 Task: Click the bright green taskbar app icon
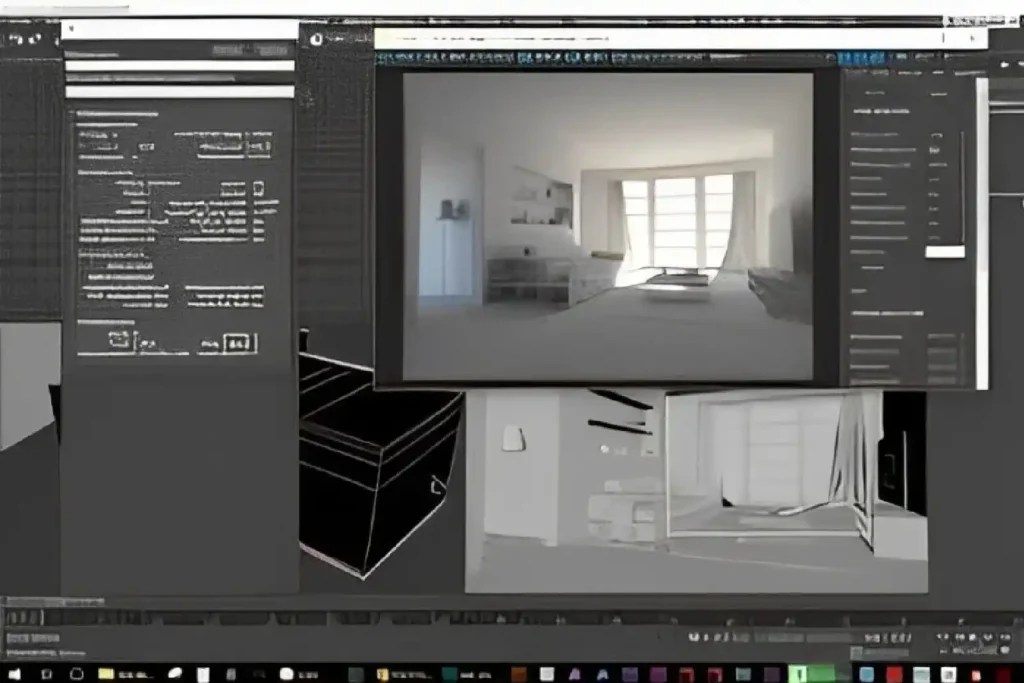798,674
